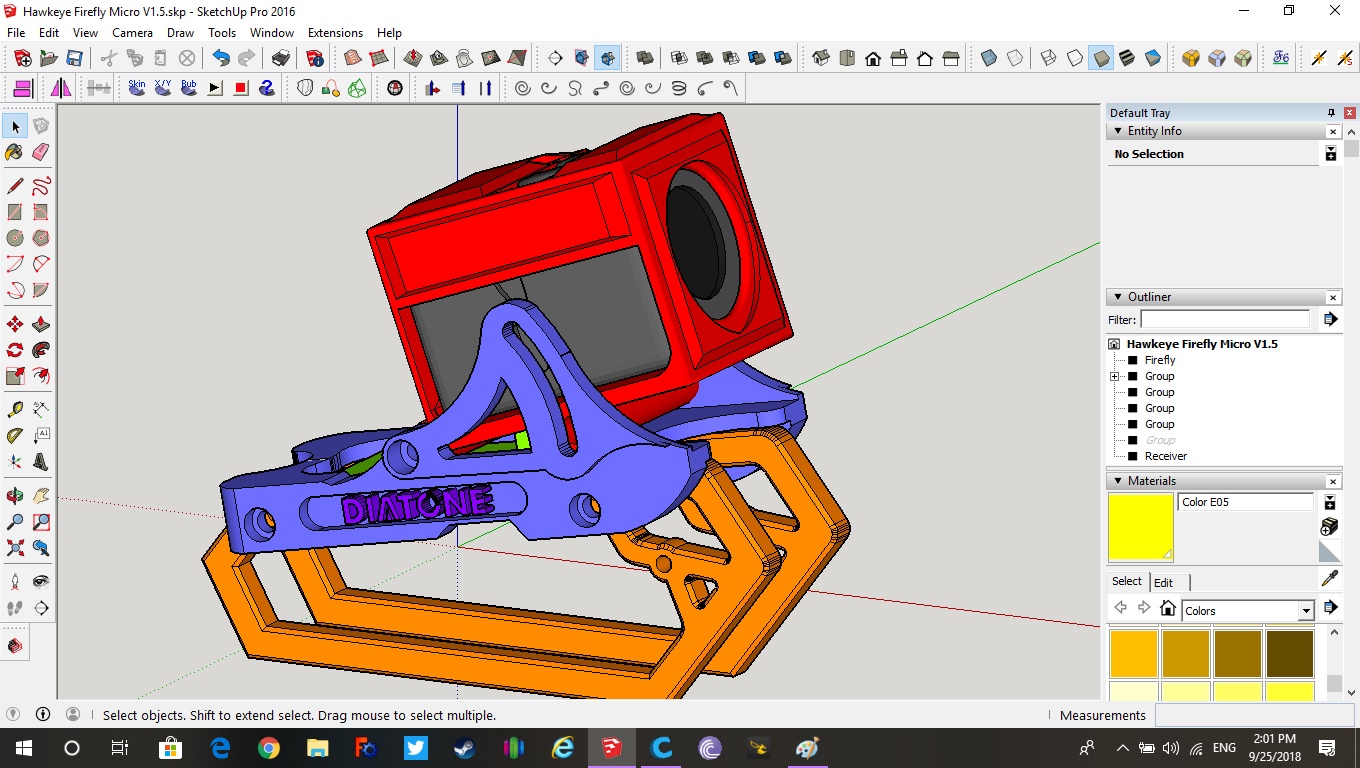Open the Colors library dropdown
This screenshot has width=1360, height=768.
point(1306,611)
